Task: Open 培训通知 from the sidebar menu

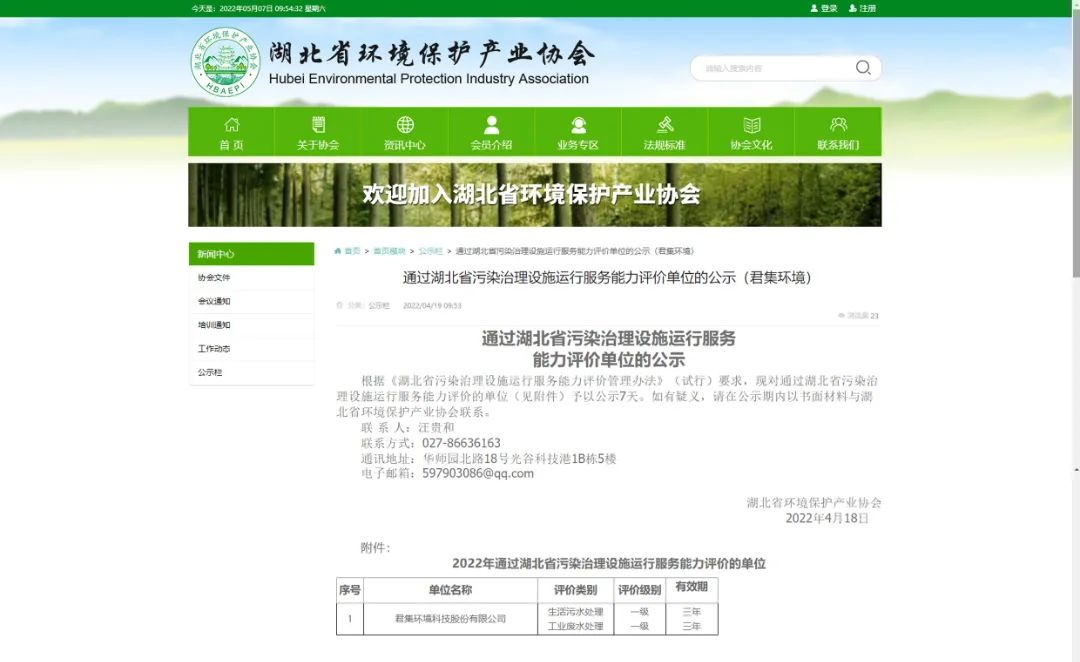Action: (214, 325)
